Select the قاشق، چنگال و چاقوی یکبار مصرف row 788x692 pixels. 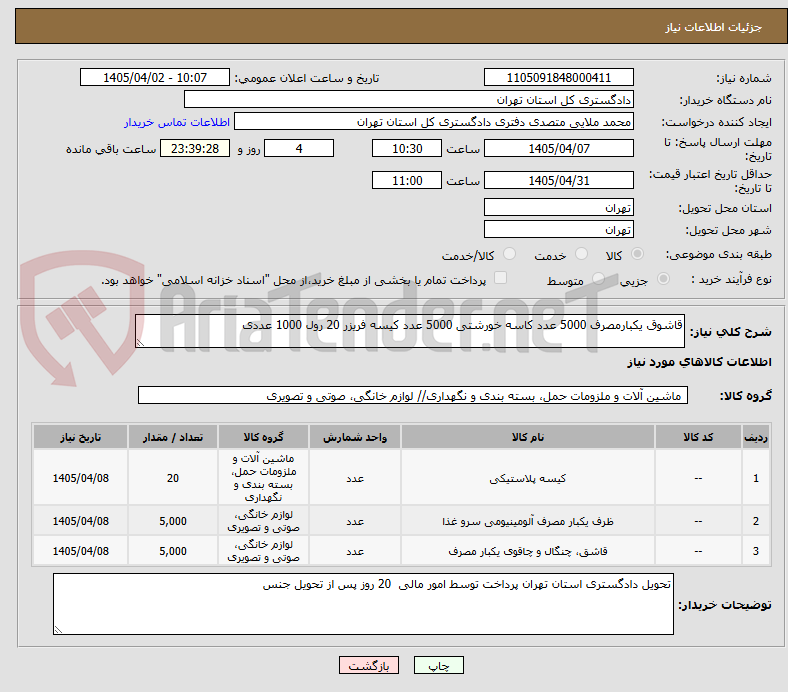pos(402,551)
